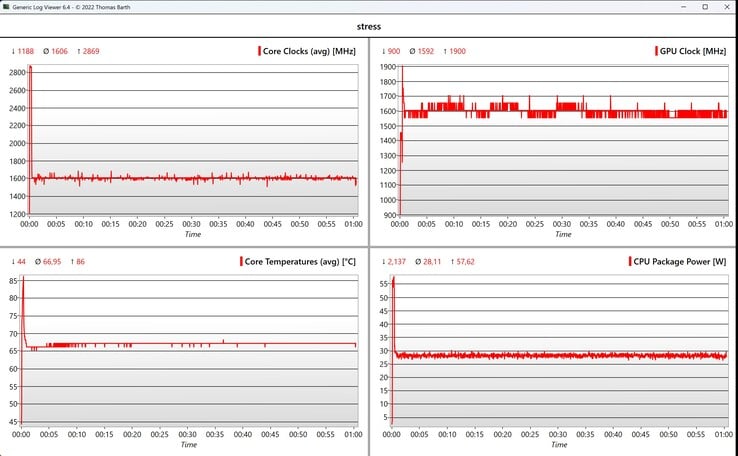The width and height of the screenshot is (738, 456).
Task: Select the Core Clocks (avg) [MHz] label
Action: (x=309, y=51)
